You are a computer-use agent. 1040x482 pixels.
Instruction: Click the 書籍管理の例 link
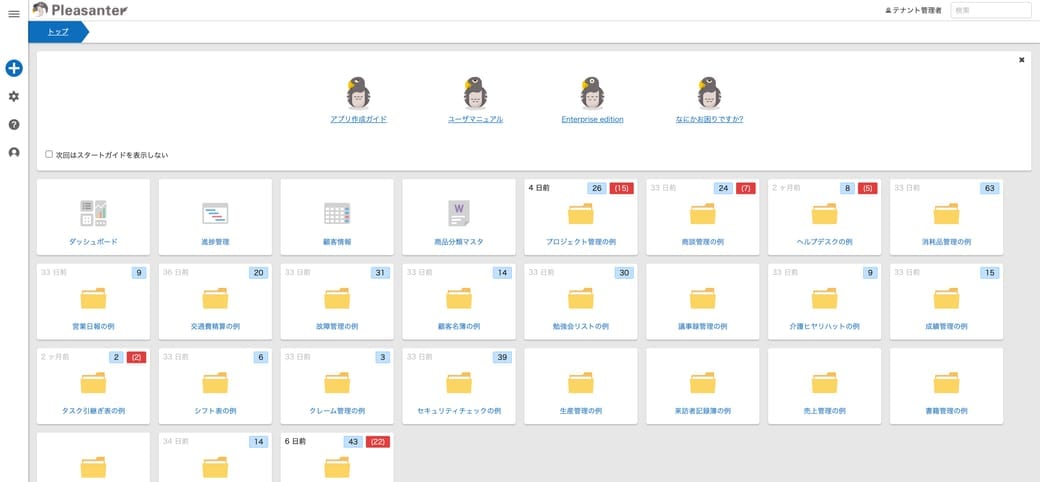coord(946,411)
